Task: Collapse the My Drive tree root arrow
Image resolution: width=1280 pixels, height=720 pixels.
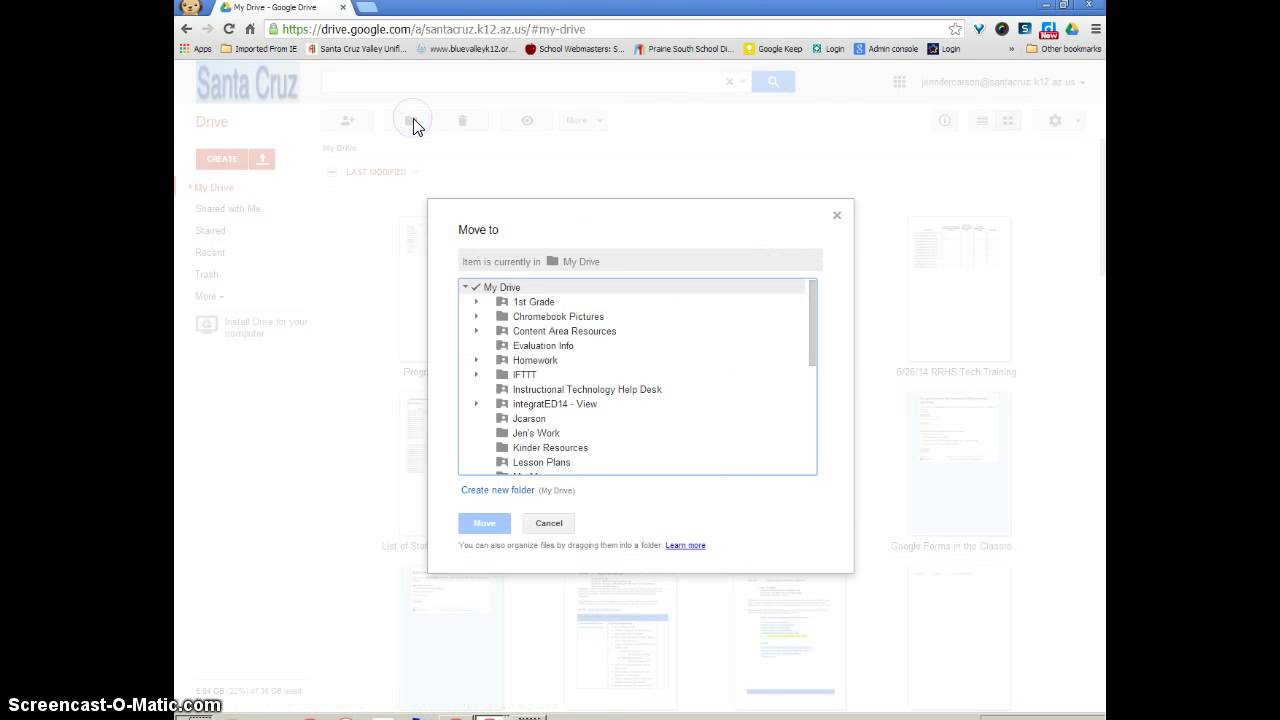Action: point(465,287)
